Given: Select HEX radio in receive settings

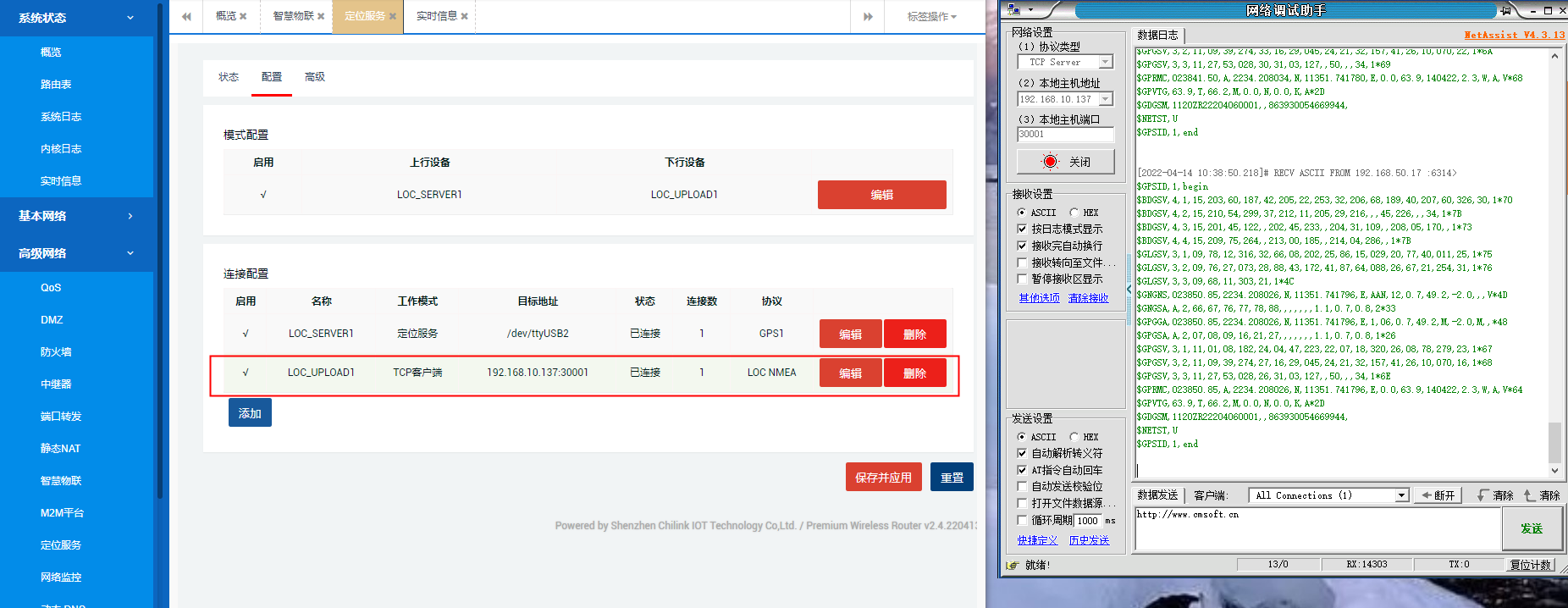Looking at the screenshot, I should tap(1074, 213).
